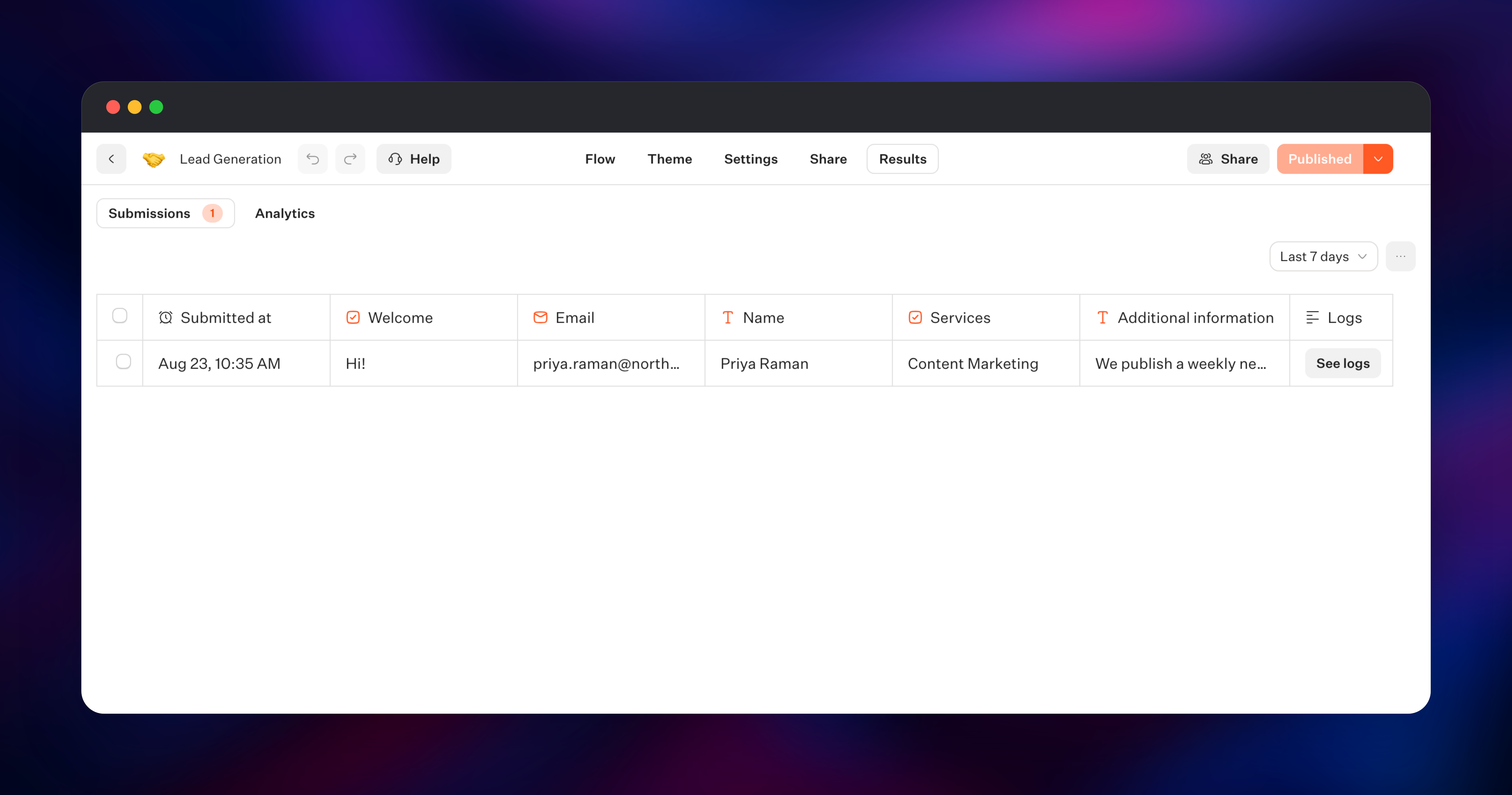Screen dimensions: 1512x795
Task: Click the submissions count badge showing 1
Action: point(212,213)
